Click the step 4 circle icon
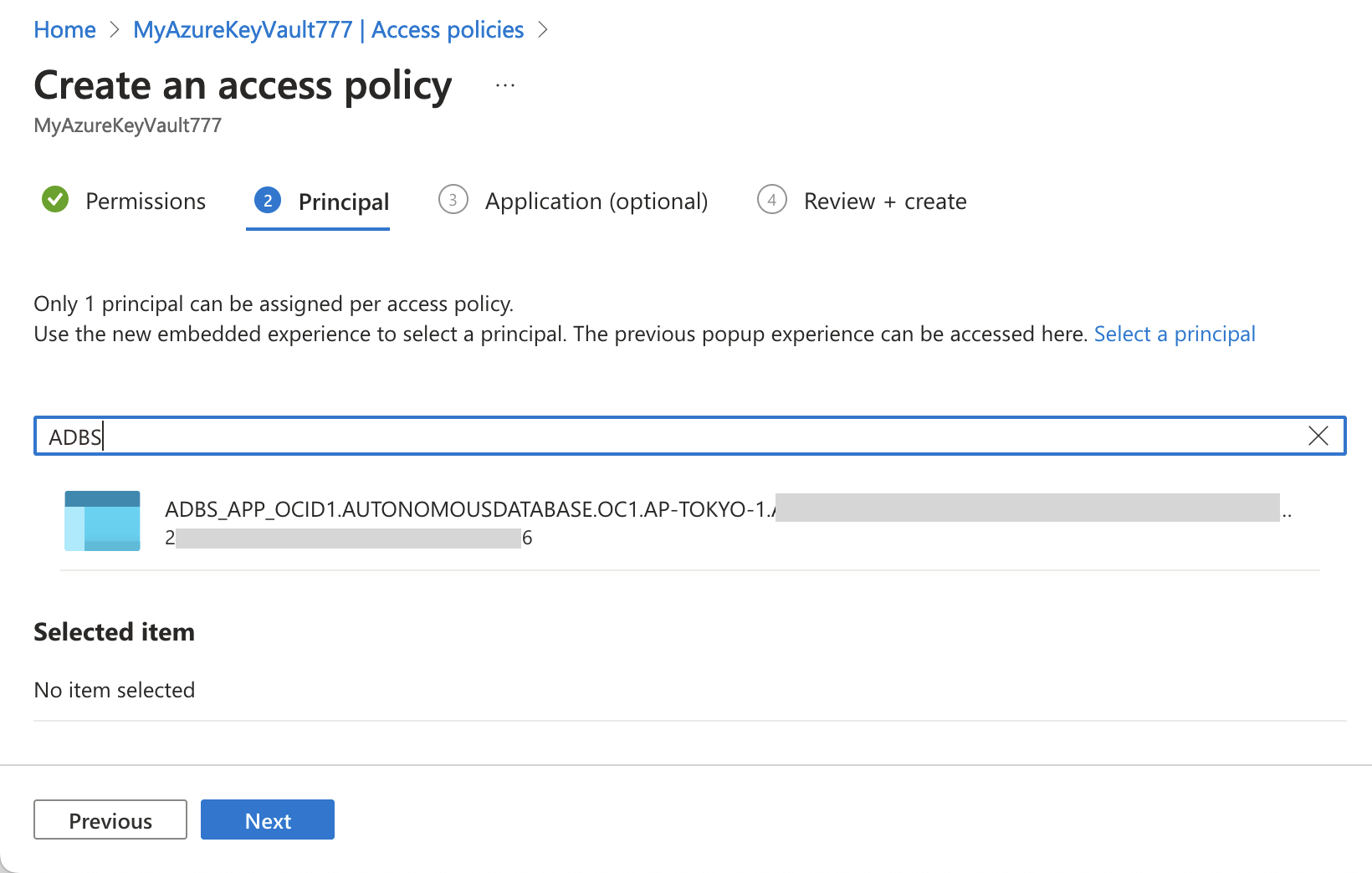This screenshot has height=873, width=1372. pyautogui.click(x=771, y=201)
